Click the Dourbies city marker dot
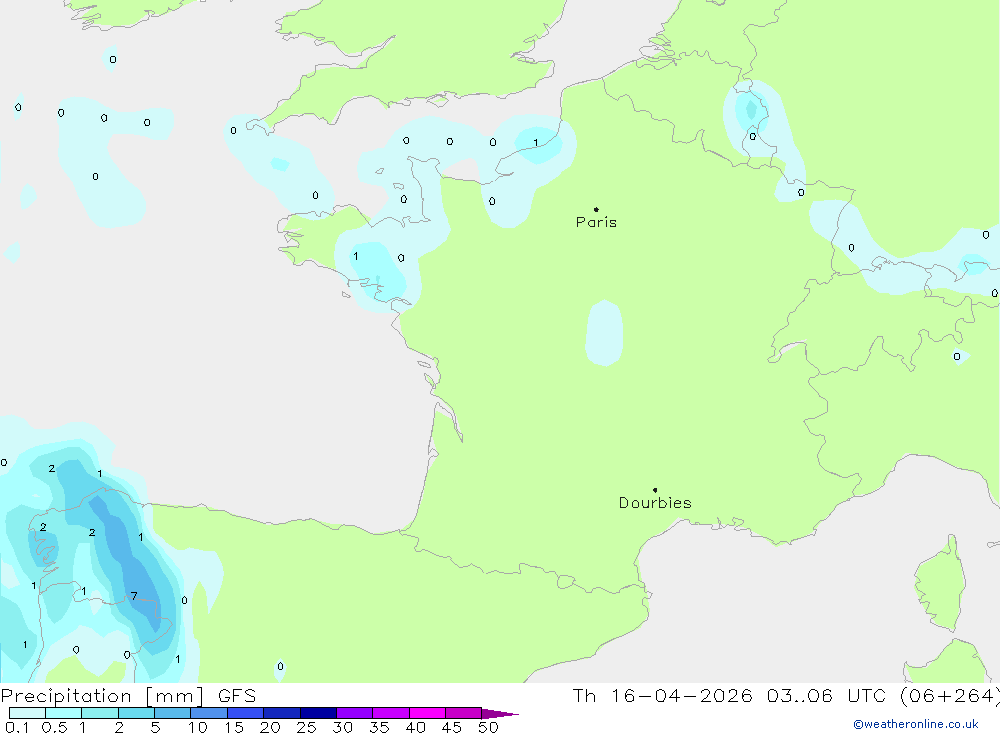1000x733 pixels. point(655,490)
